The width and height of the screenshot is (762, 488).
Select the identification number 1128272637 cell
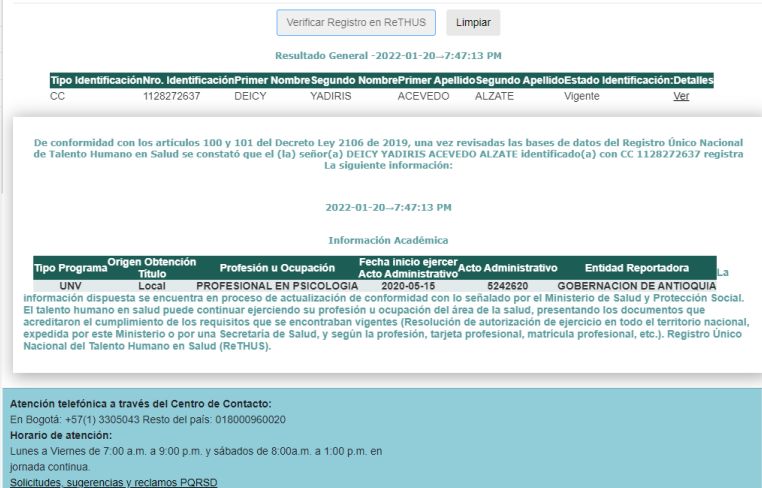[x=172, y=96]
